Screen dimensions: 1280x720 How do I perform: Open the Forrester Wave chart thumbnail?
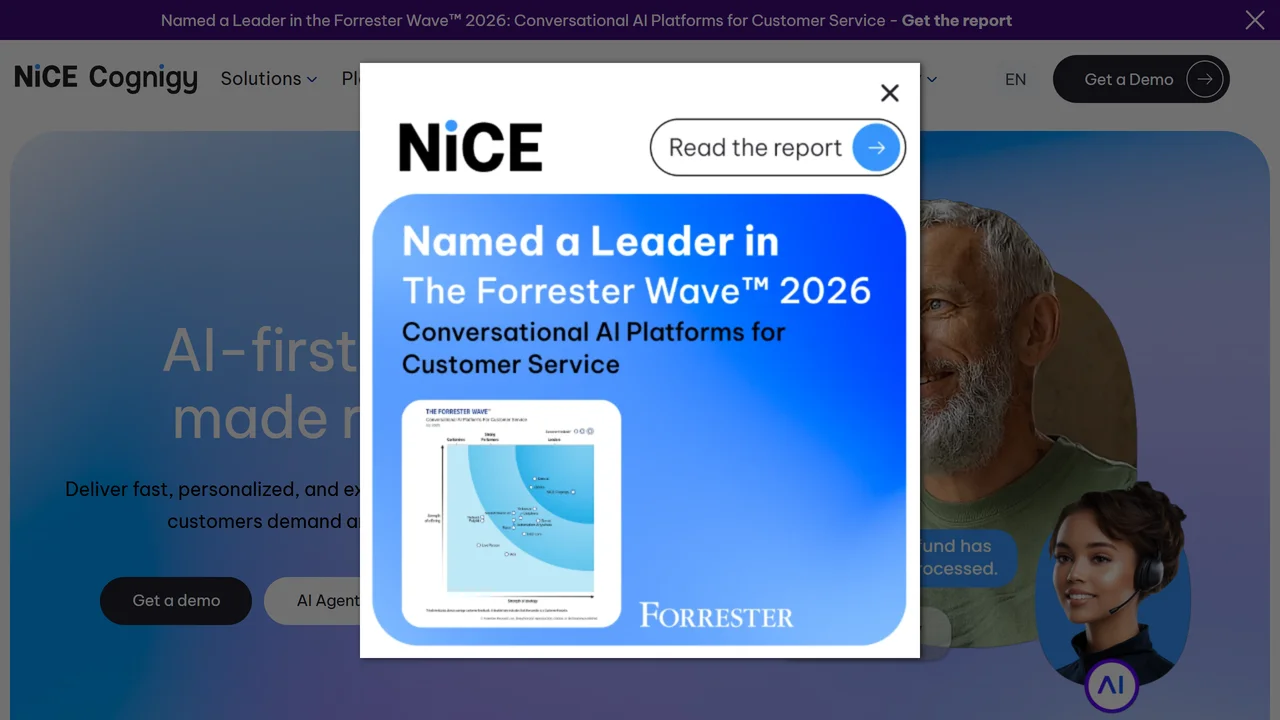[x=511, y=513]
